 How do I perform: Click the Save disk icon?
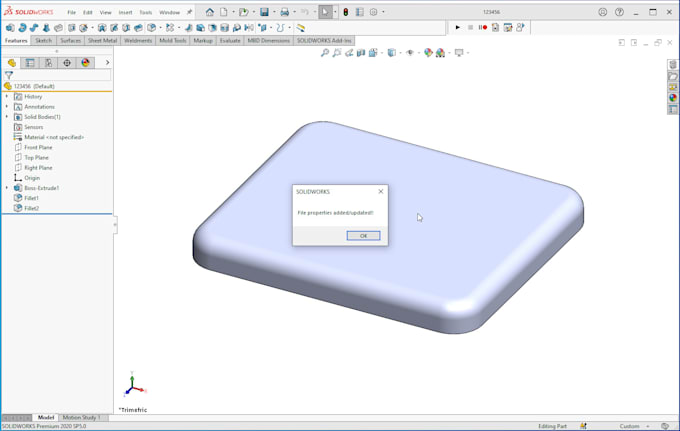pos(264,12)
